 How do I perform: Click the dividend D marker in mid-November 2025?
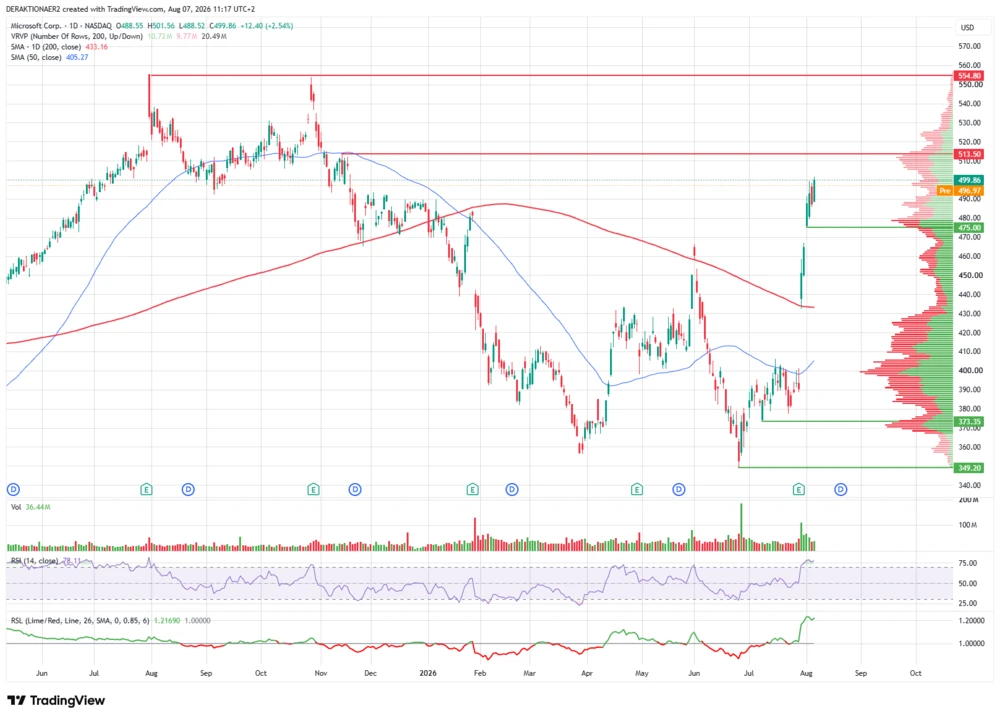point(355,489)
